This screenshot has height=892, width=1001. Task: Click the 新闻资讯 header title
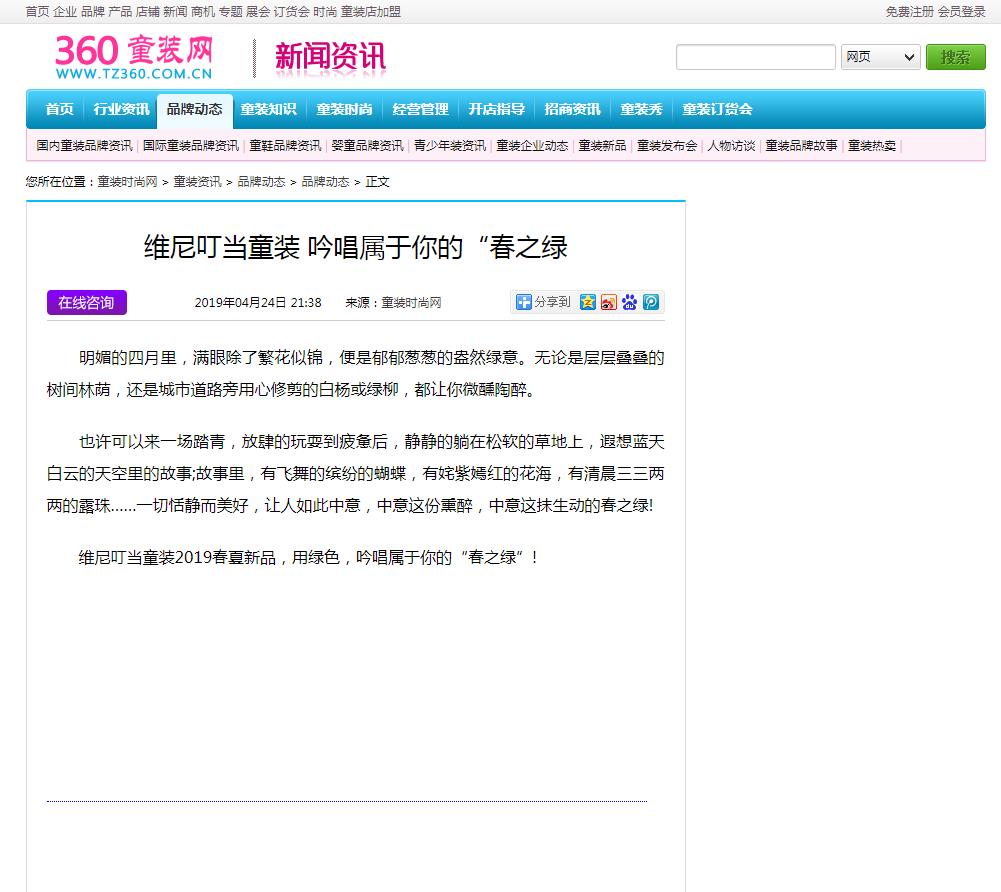pyautogui.click(x=330, y=57)
